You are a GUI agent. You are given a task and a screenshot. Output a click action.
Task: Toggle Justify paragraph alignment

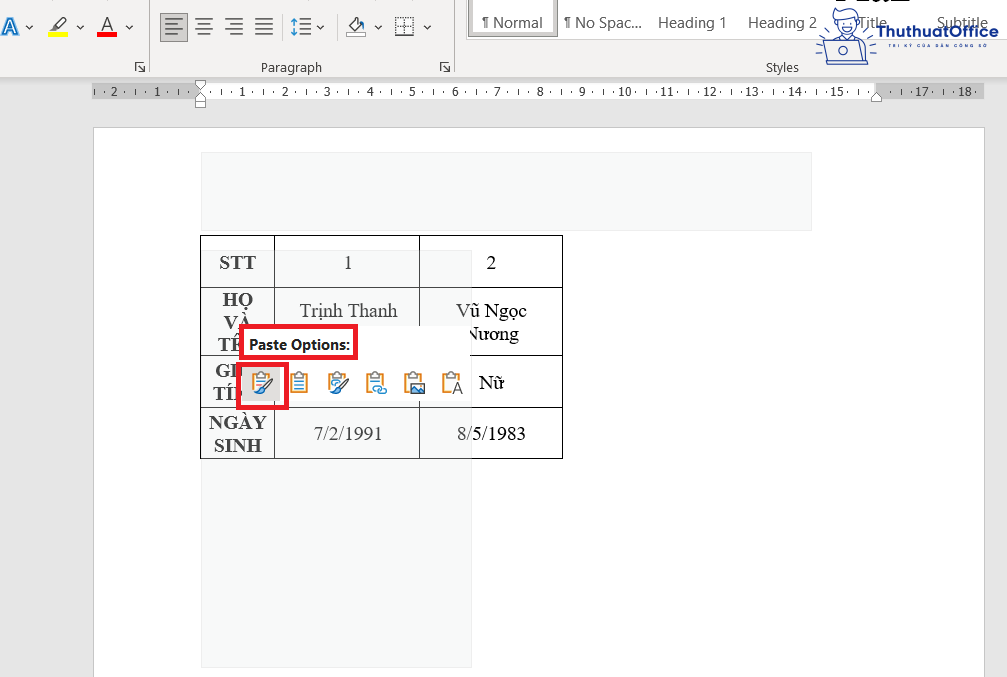coord(264,27)
